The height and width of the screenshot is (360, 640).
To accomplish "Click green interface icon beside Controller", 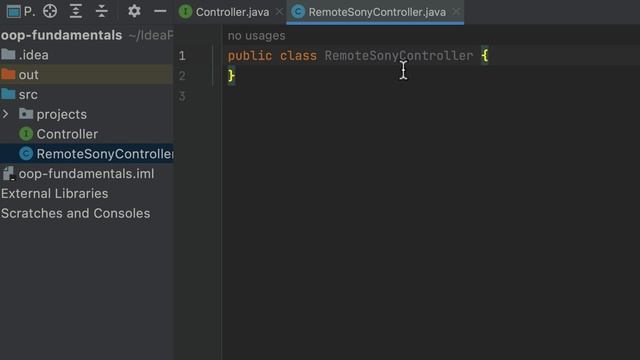I will coord(26,133).
